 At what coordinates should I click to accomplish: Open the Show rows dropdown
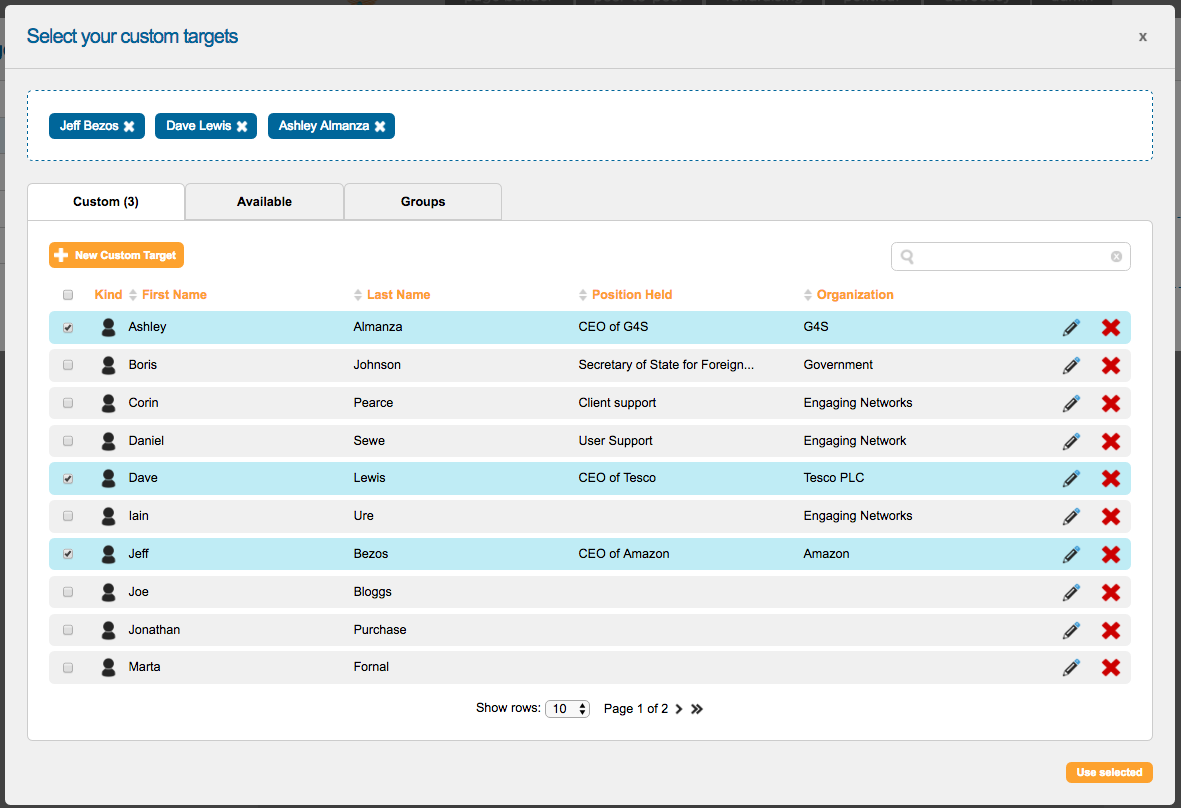click(x=567, y=709)
